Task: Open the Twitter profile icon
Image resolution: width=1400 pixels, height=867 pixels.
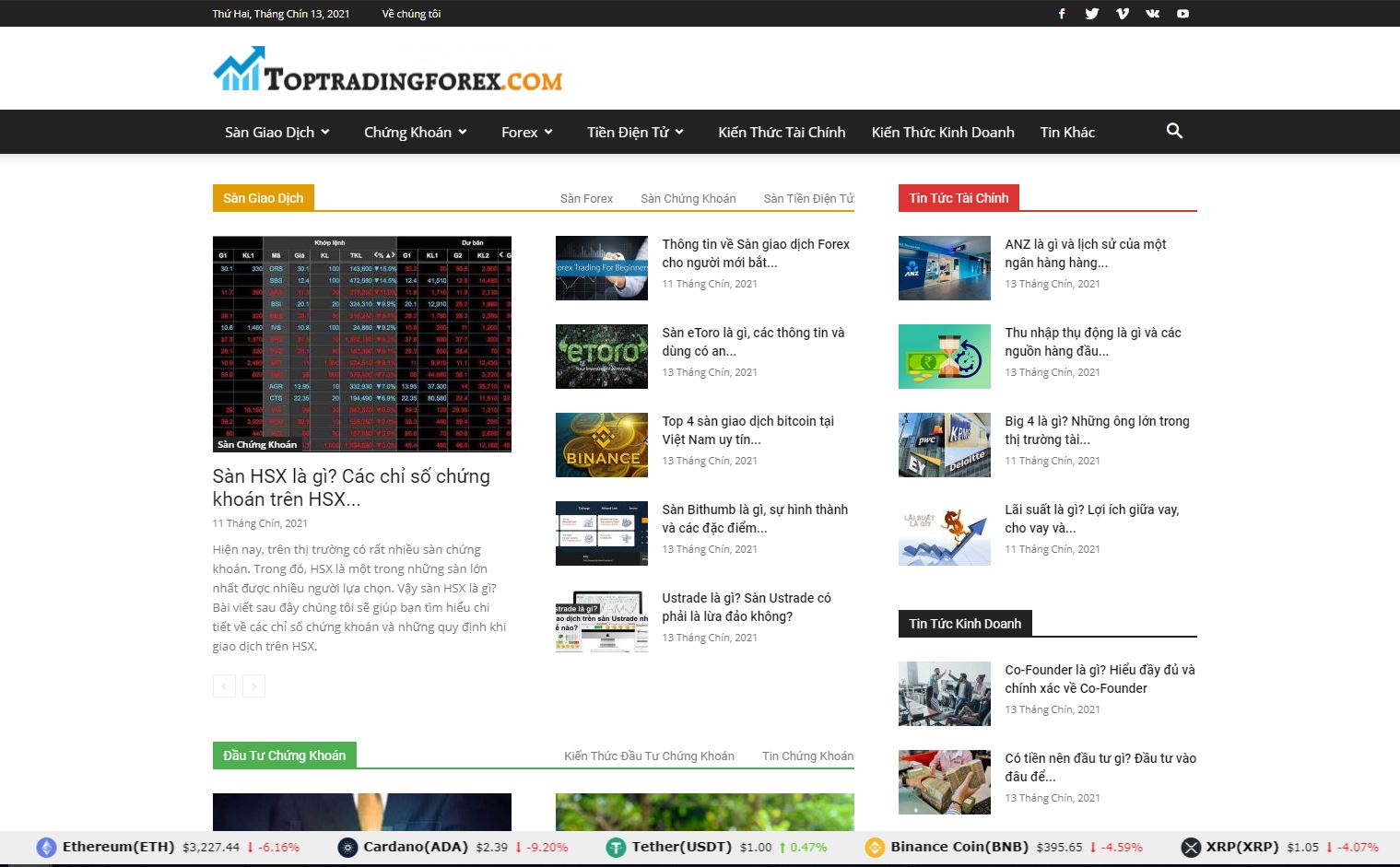Action: (x=1092, y=14)
